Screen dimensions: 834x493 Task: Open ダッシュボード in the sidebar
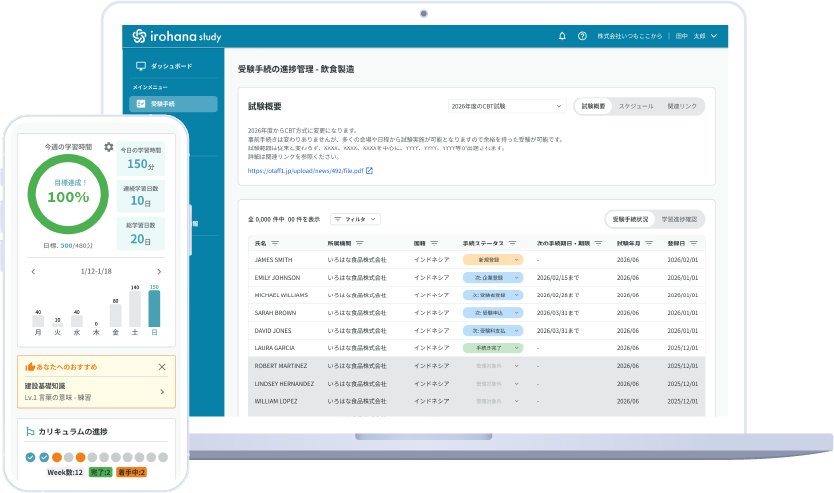(173, 66)
